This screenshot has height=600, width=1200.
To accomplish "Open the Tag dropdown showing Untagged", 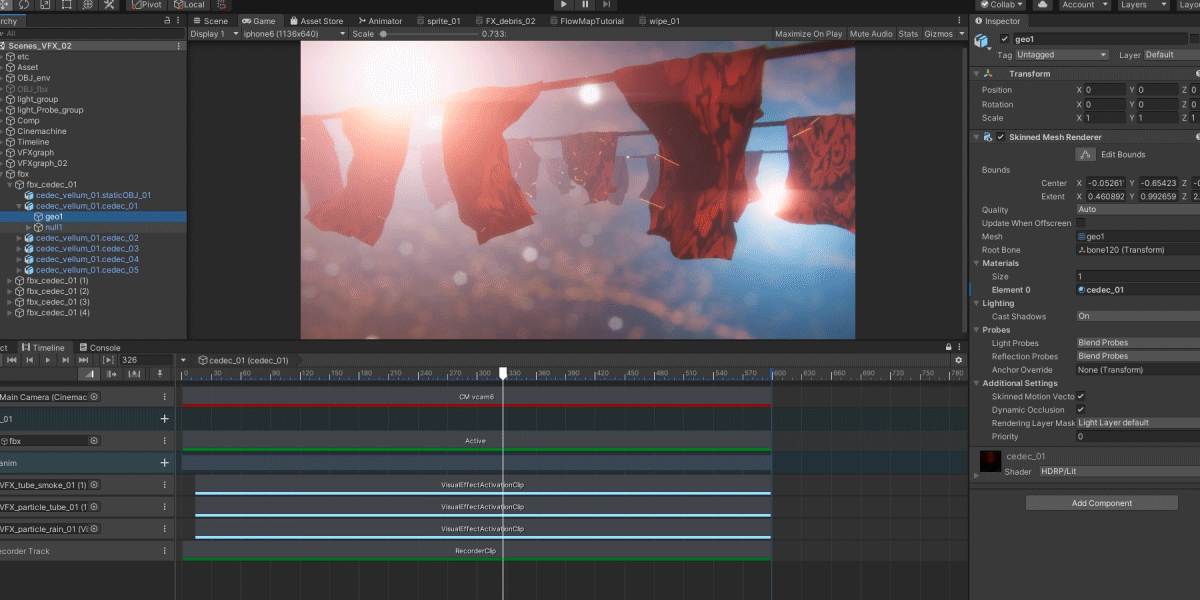I will pos(1062,55).
